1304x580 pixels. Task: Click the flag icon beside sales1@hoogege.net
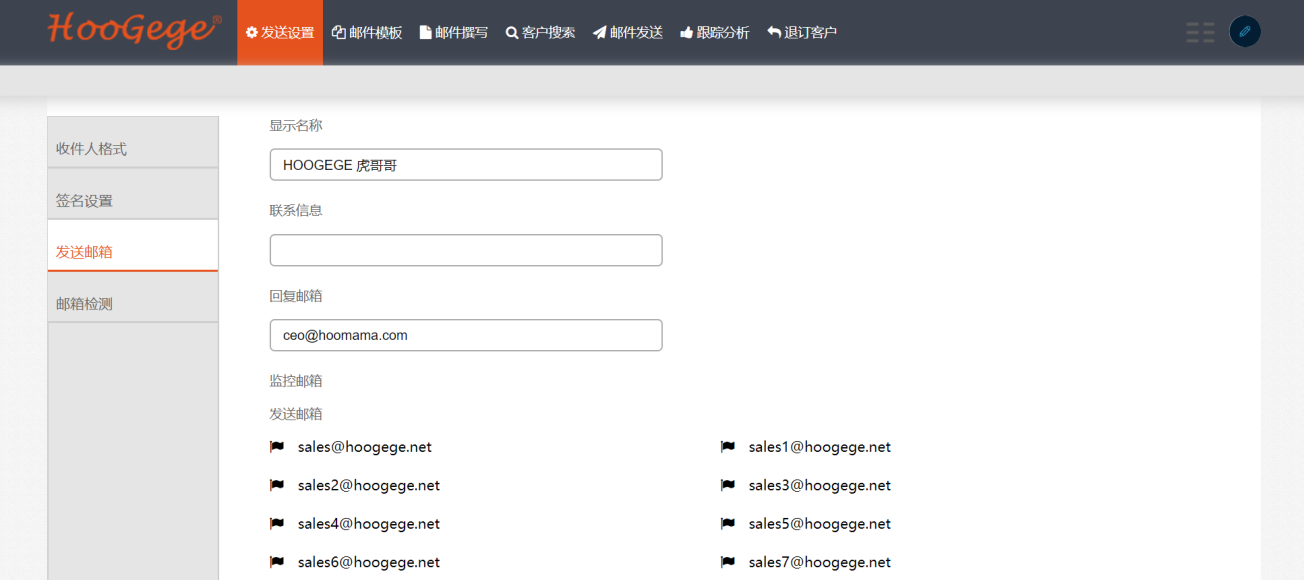tap(728, 447)
